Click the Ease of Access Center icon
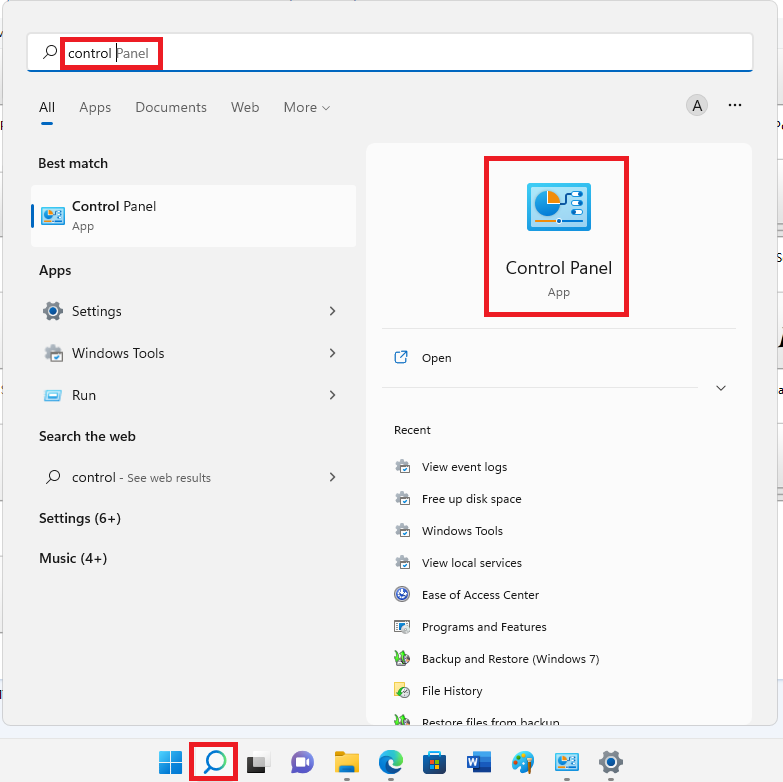 402,594
